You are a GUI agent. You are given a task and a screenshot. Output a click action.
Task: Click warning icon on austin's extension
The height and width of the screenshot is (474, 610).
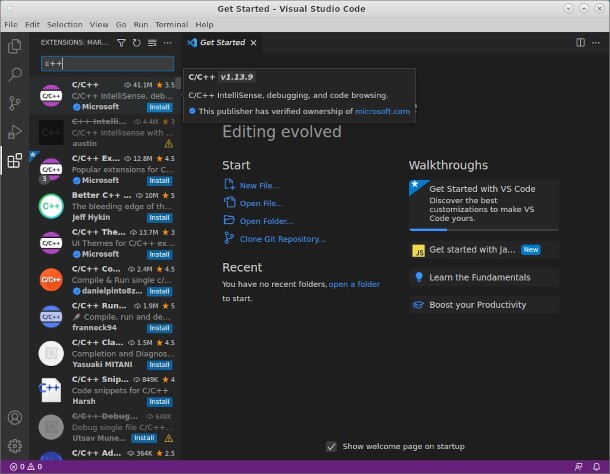pyautogui.click(x=168, y=144)
